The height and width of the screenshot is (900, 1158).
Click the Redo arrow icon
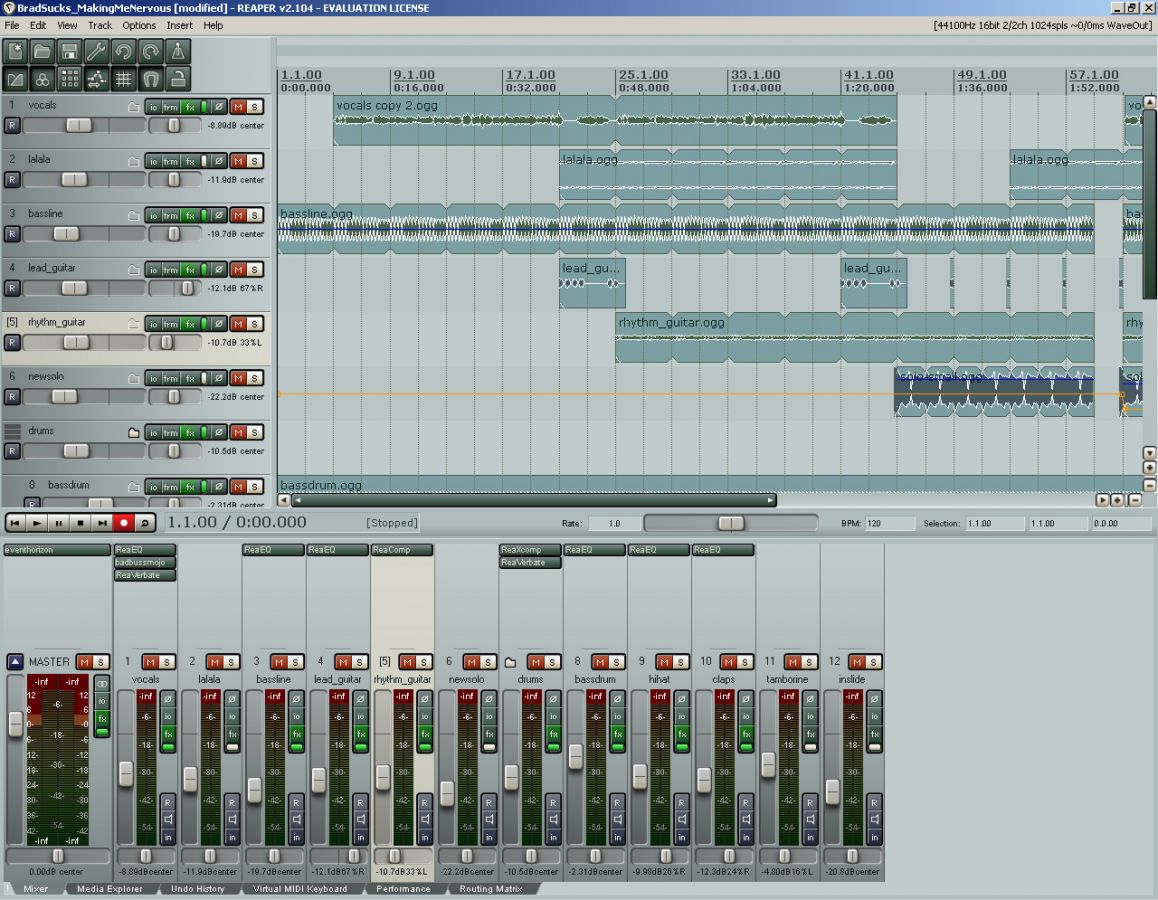point(151,52)
